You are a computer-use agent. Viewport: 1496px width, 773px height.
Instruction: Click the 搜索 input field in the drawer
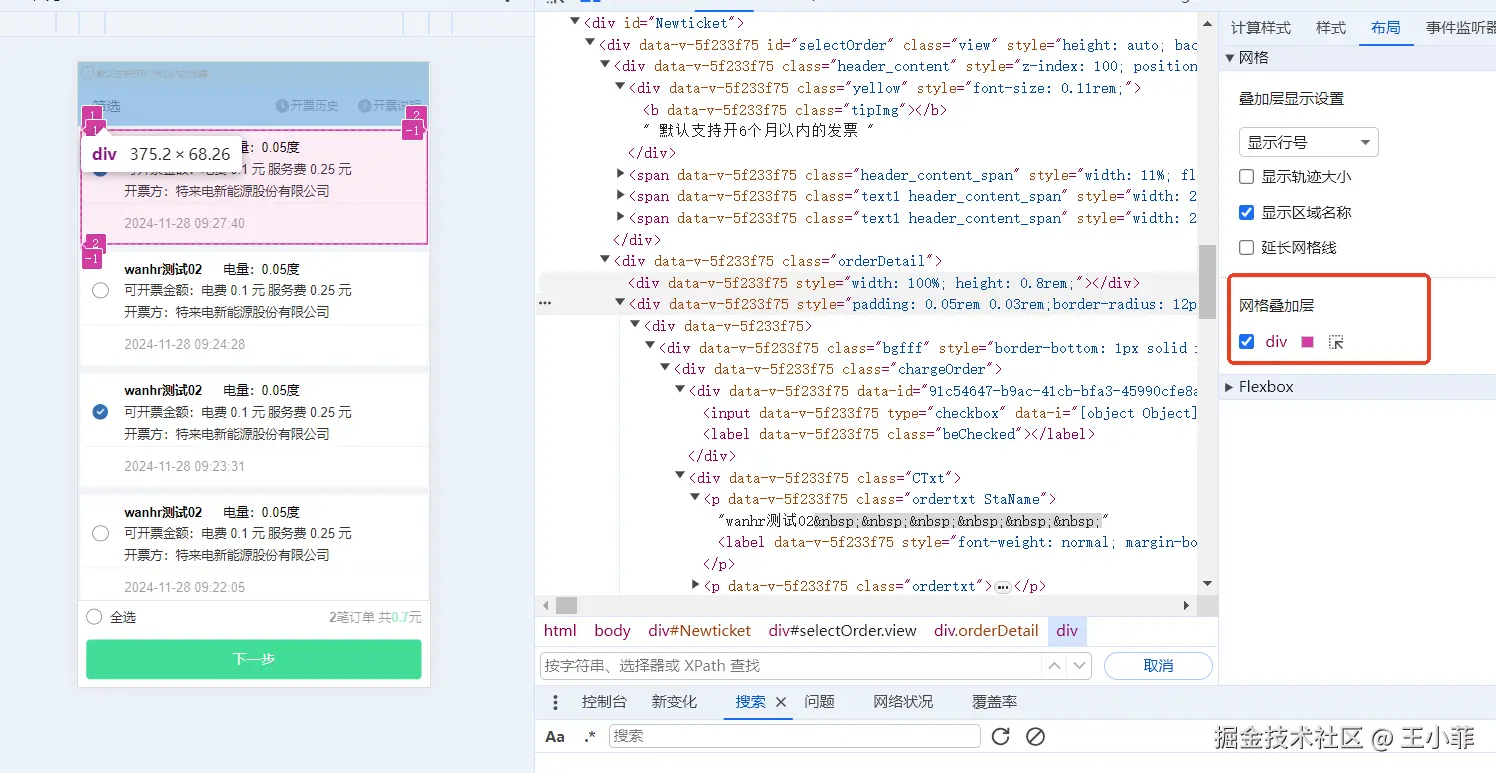click(x=794, y=736)
